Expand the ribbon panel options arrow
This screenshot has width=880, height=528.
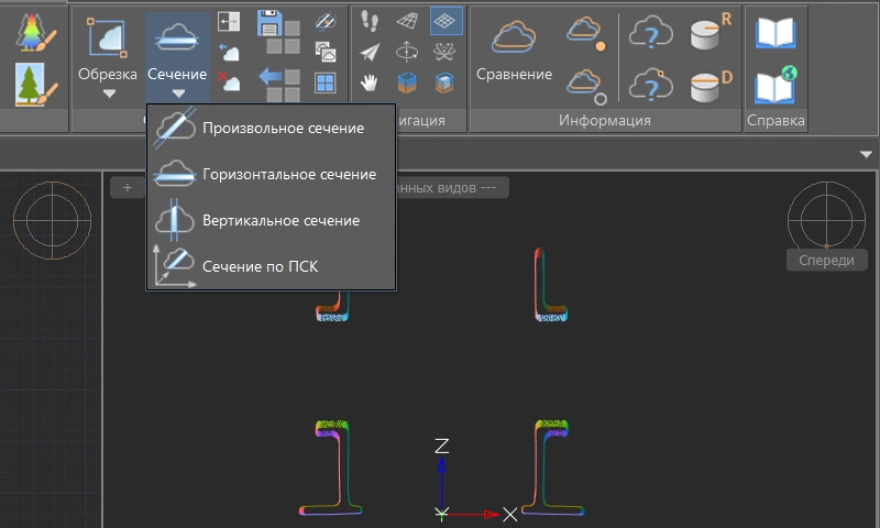(865, 155)
